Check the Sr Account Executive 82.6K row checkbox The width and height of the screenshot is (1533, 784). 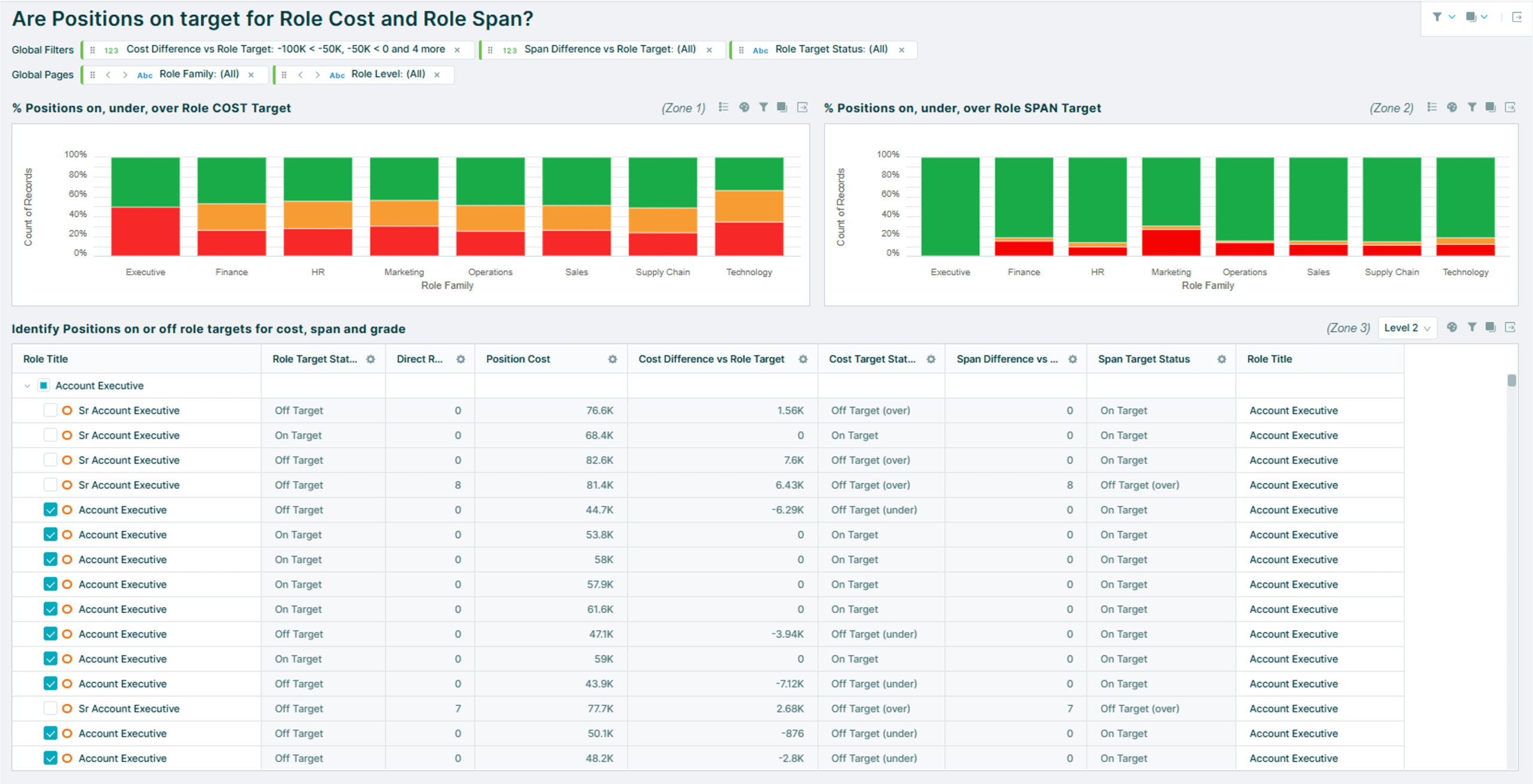point(50,460)
